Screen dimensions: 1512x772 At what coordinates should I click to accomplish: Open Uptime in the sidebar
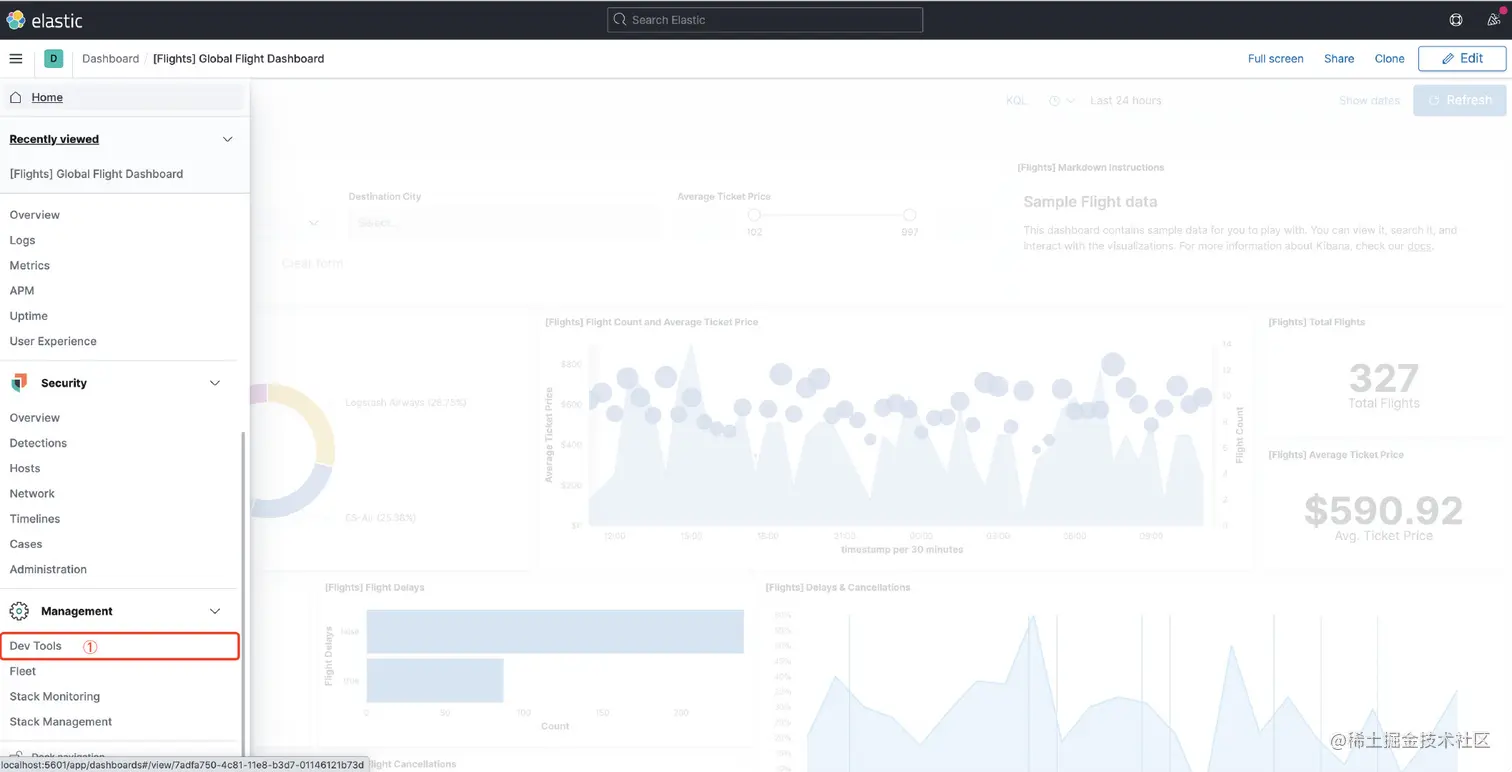click(29, 316)
